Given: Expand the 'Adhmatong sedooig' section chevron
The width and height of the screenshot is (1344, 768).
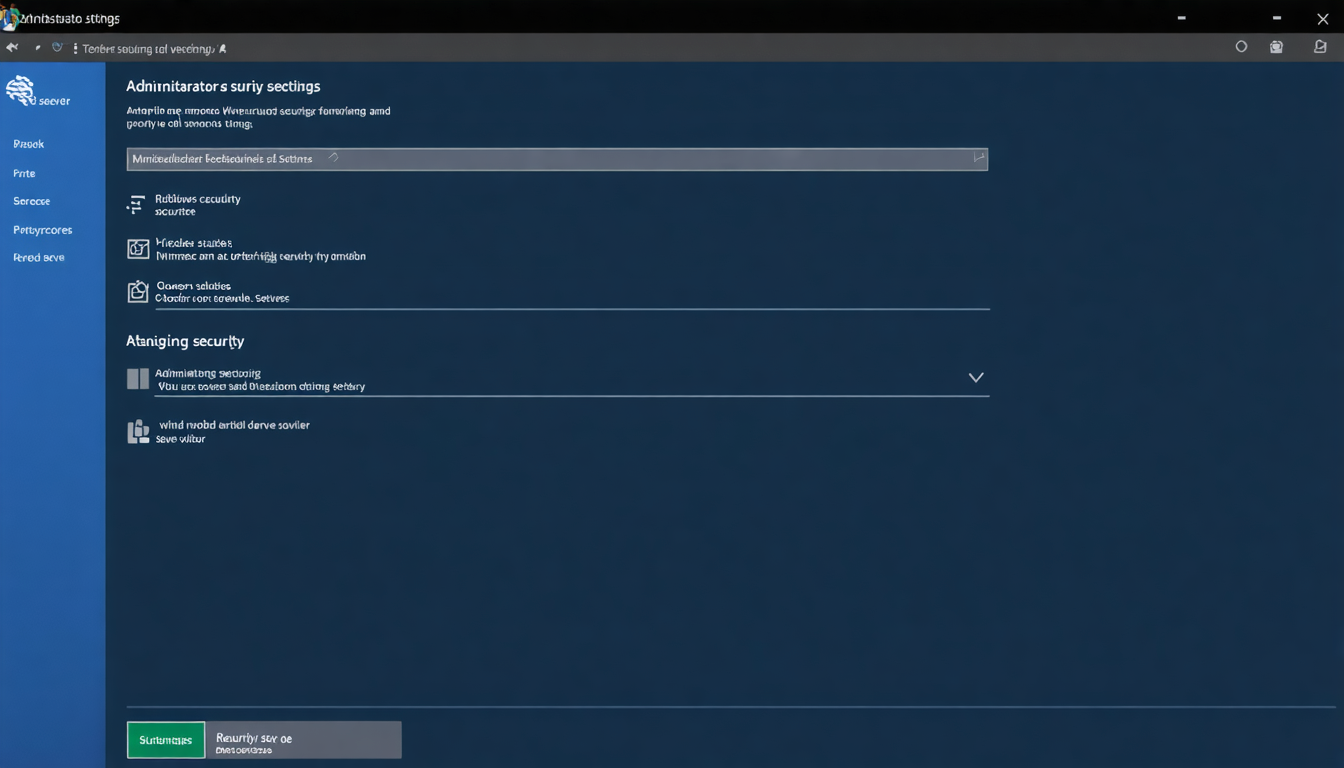Looking at the screenshot, I should pyautogui.click(x=976, y=378).
